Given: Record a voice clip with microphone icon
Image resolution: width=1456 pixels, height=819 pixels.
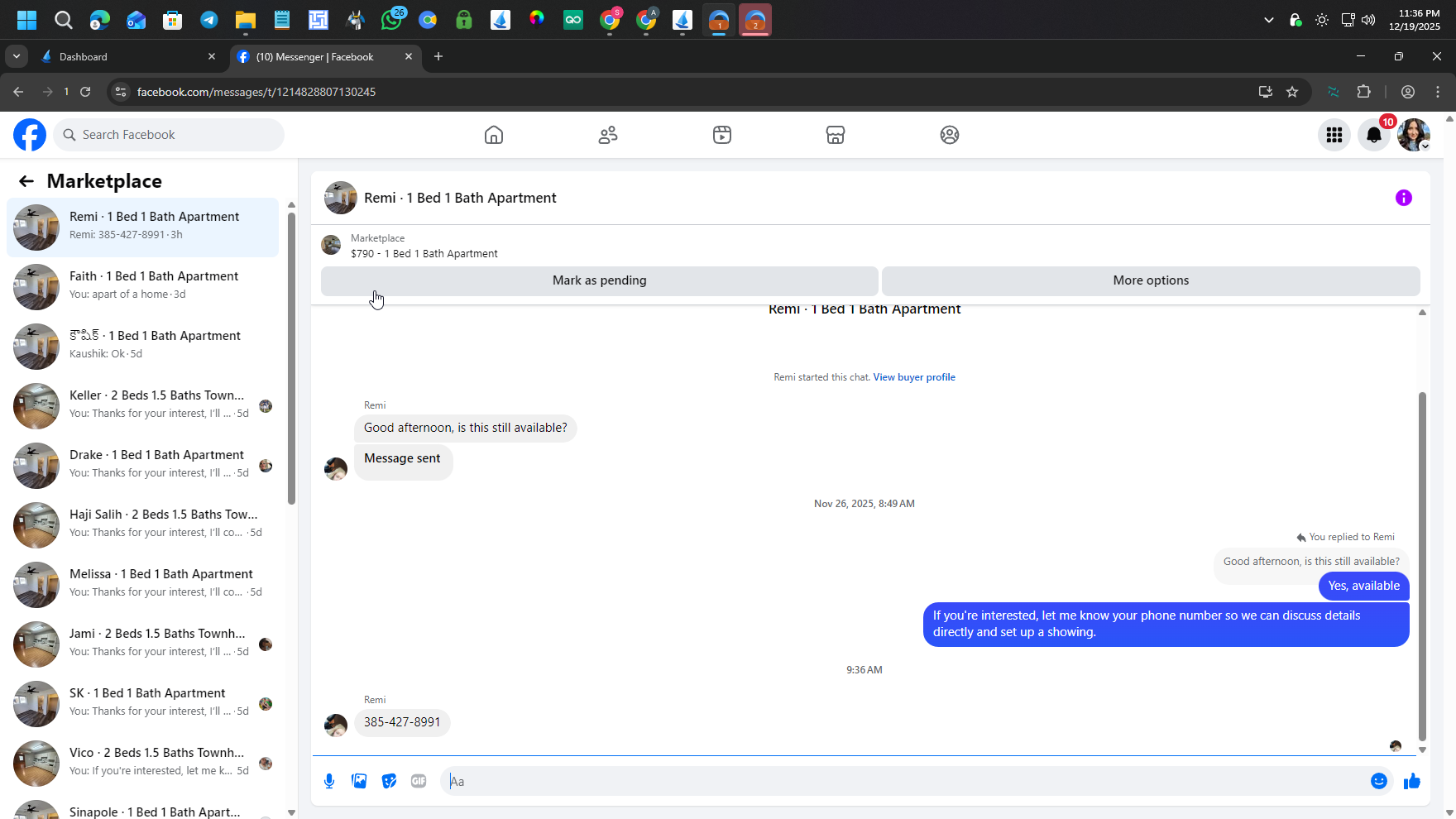Looking at the screenshot, I should [329, 781].
